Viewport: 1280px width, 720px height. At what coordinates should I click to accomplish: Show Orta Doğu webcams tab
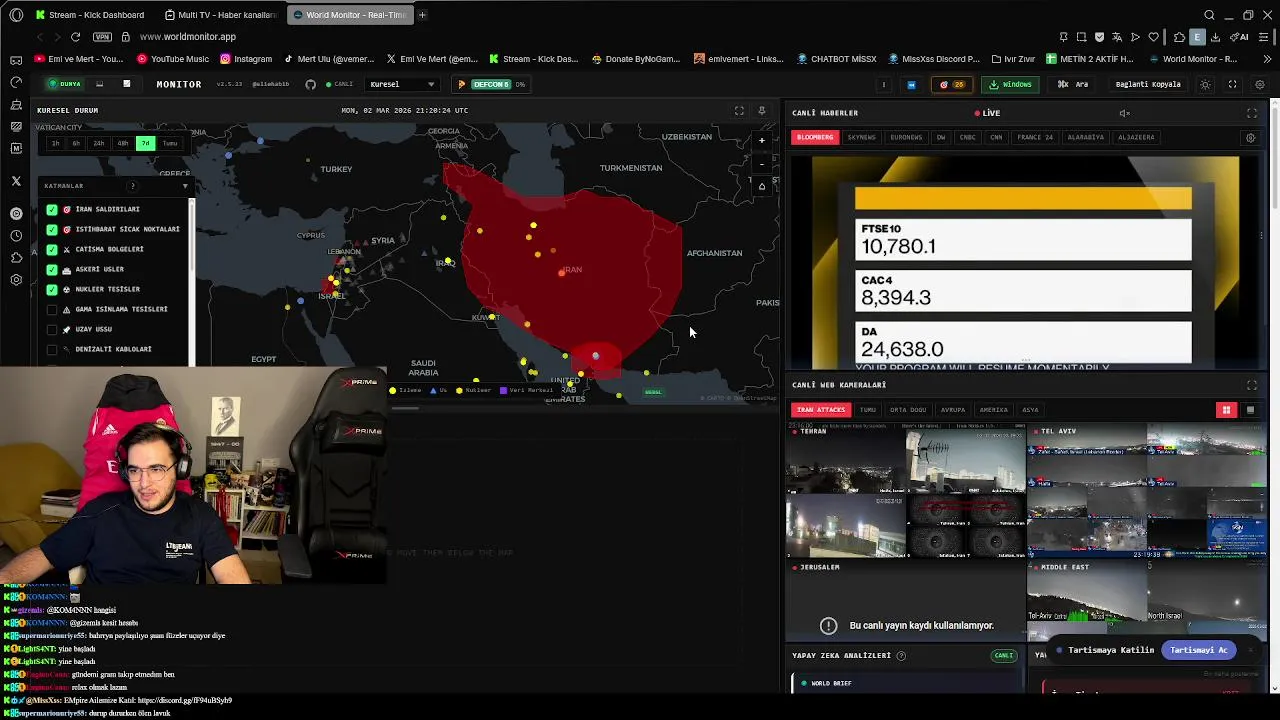coord(908,410)
